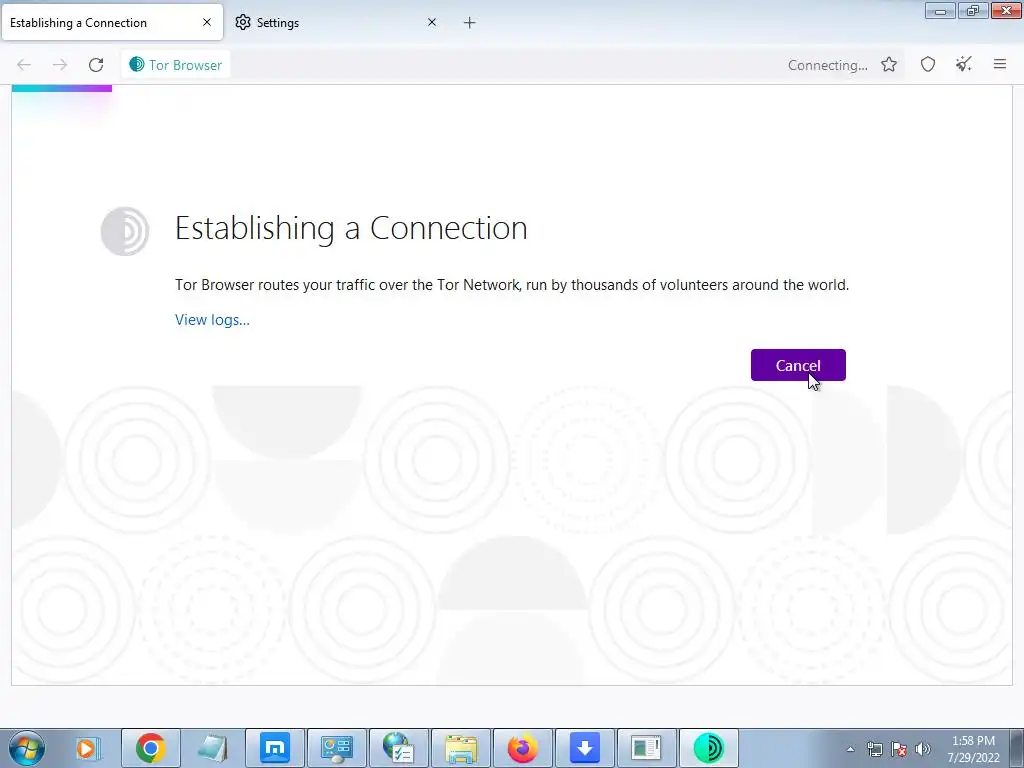Image resolution: width=1024 pixels, height=768 pixels.
Task: Restore down the Tor Browser window
Action: coord(973,10)
